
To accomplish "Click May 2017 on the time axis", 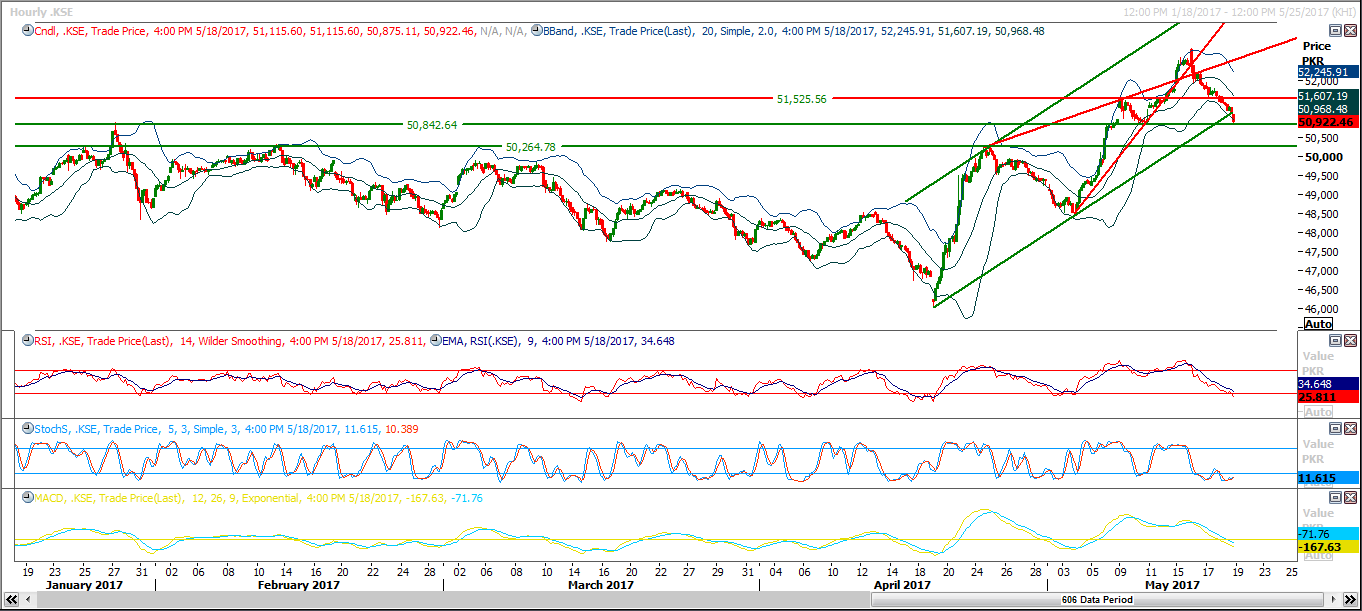I will point(1172,585).
